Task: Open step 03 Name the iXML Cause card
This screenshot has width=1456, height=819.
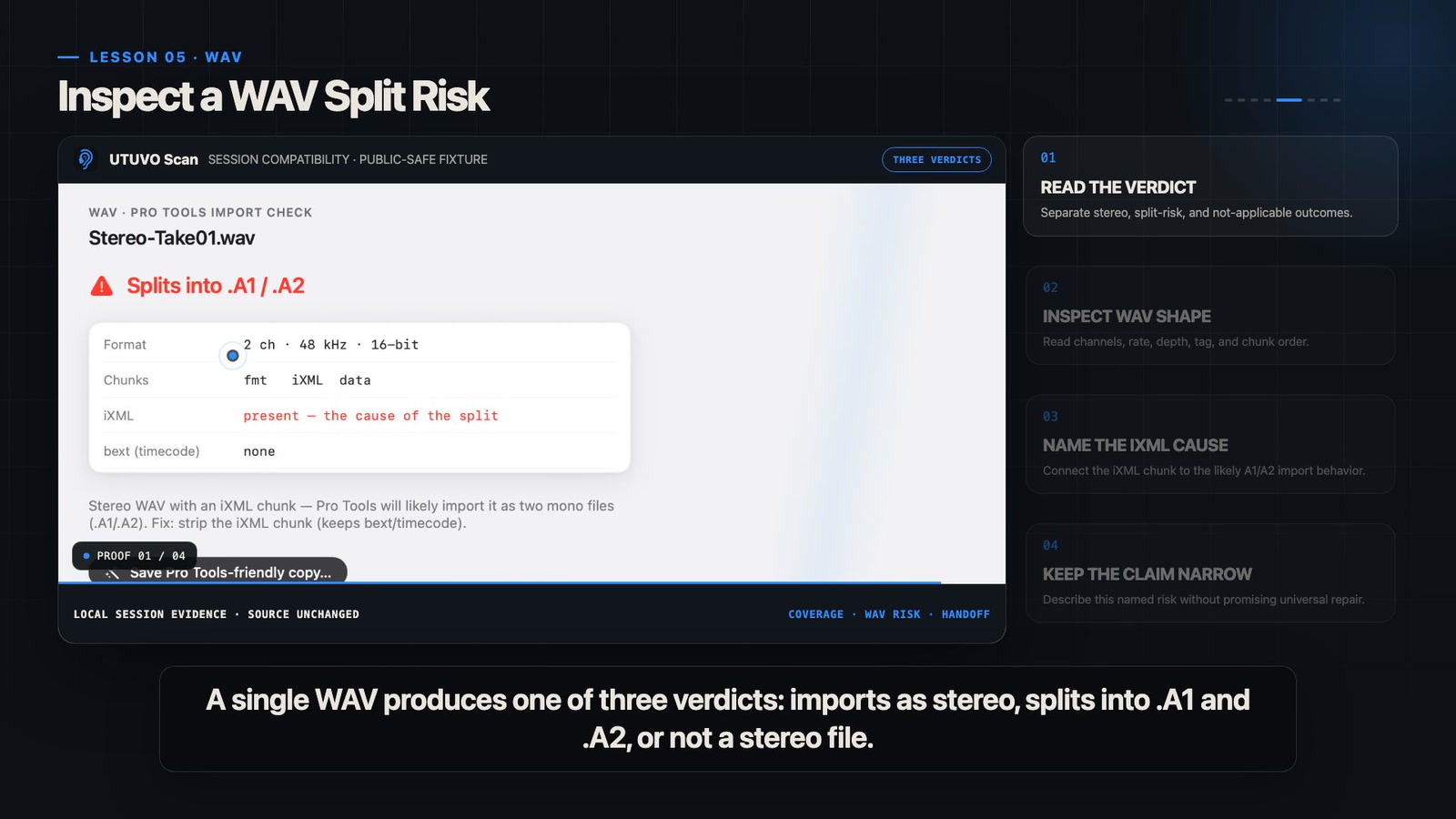Action: click(x=1210, y=445)
